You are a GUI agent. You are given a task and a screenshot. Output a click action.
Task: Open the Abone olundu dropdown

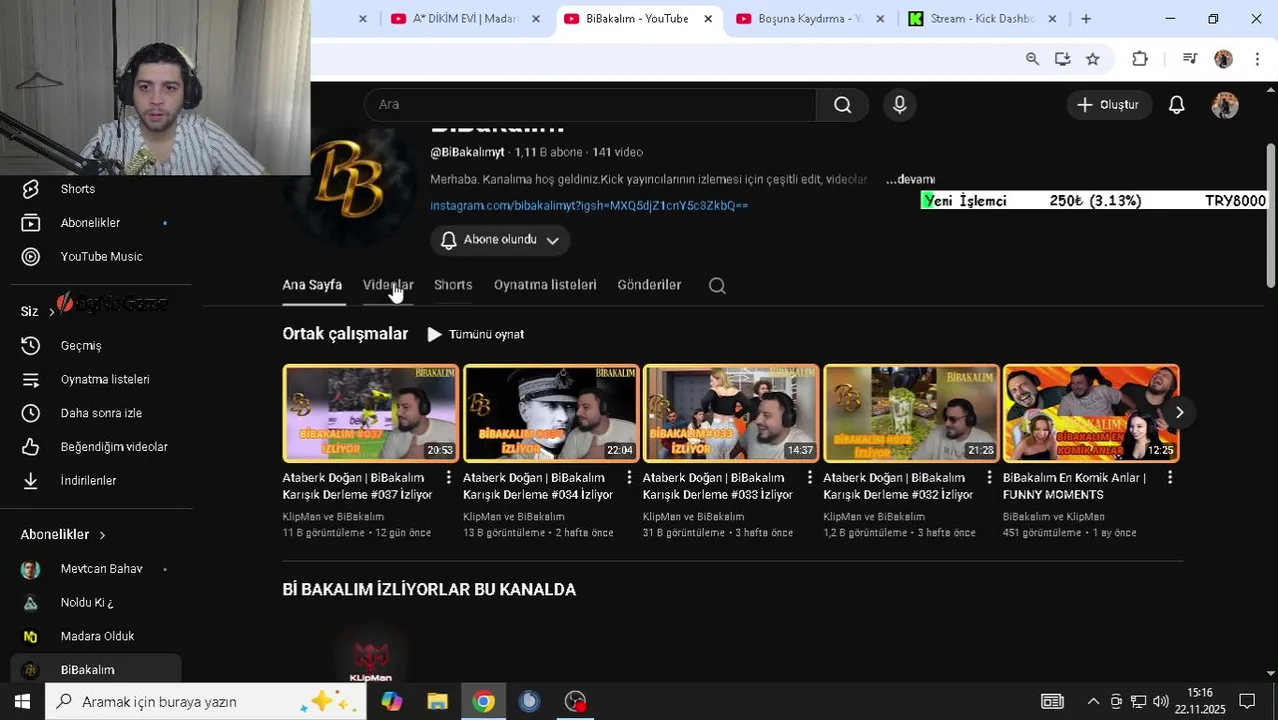[x=501, y=240]
